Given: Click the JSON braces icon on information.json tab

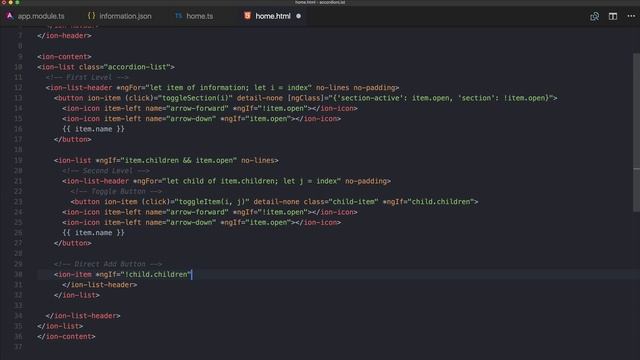Looking at the screenshot, I should coord(91,16).
